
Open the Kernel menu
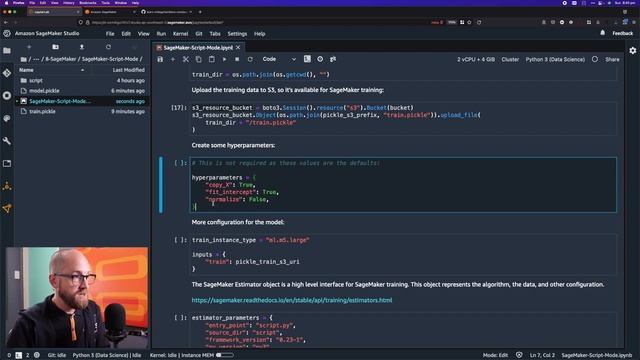[180, 34]
